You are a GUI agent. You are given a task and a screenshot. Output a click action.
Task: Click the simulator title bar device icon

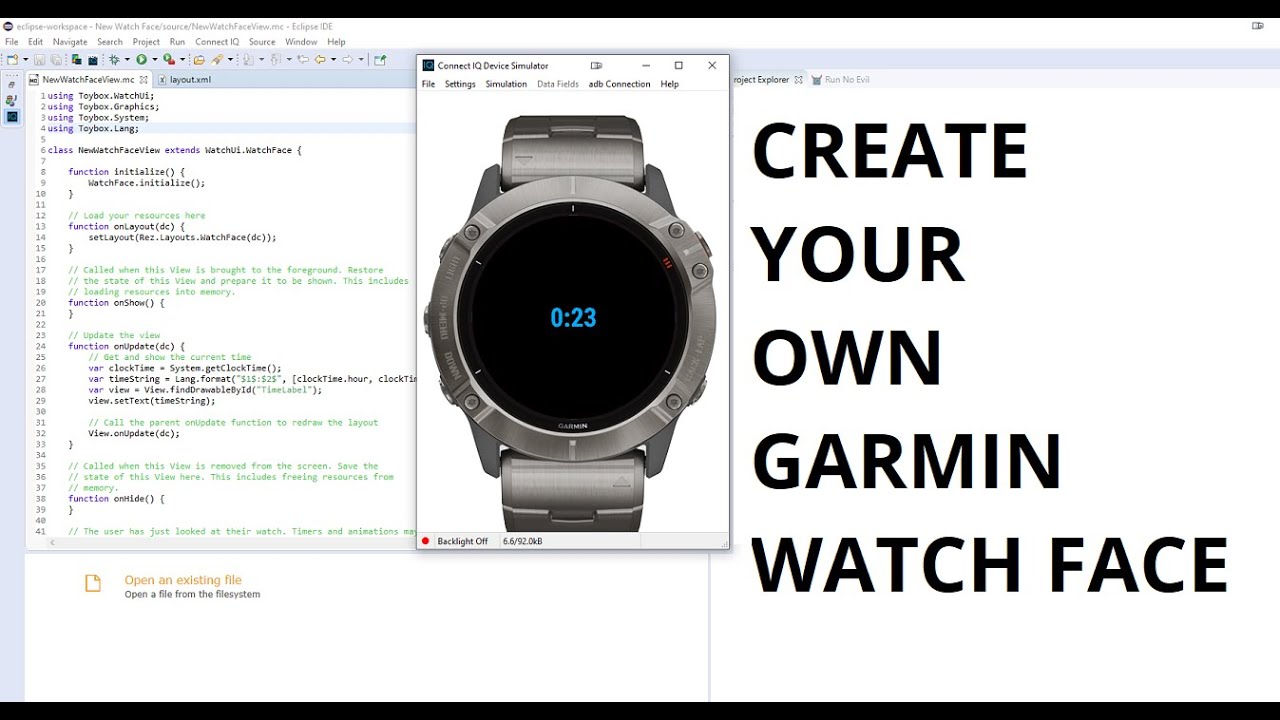tap(596, 66)
